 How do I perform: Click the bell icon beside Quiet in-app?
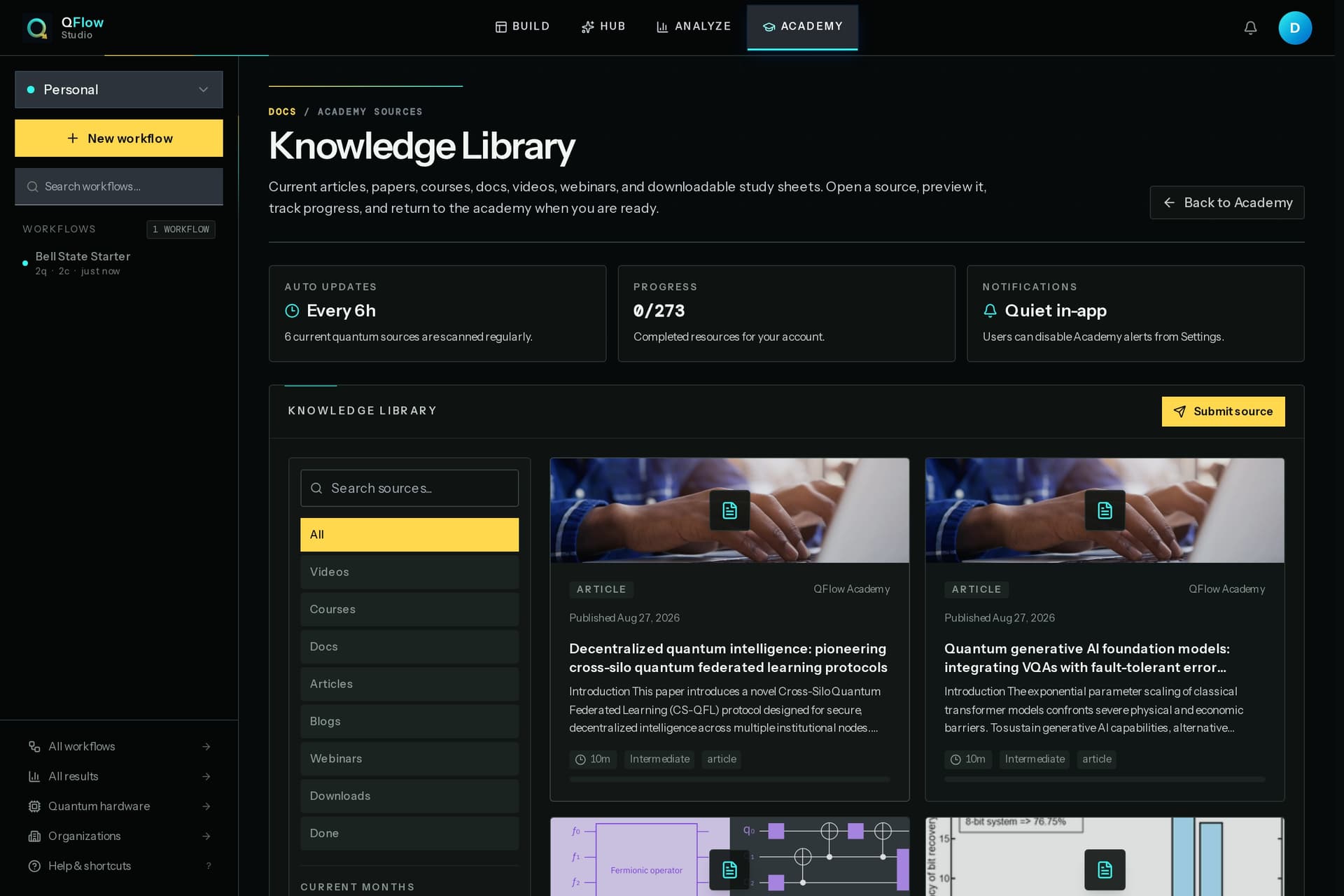(990, 311)
